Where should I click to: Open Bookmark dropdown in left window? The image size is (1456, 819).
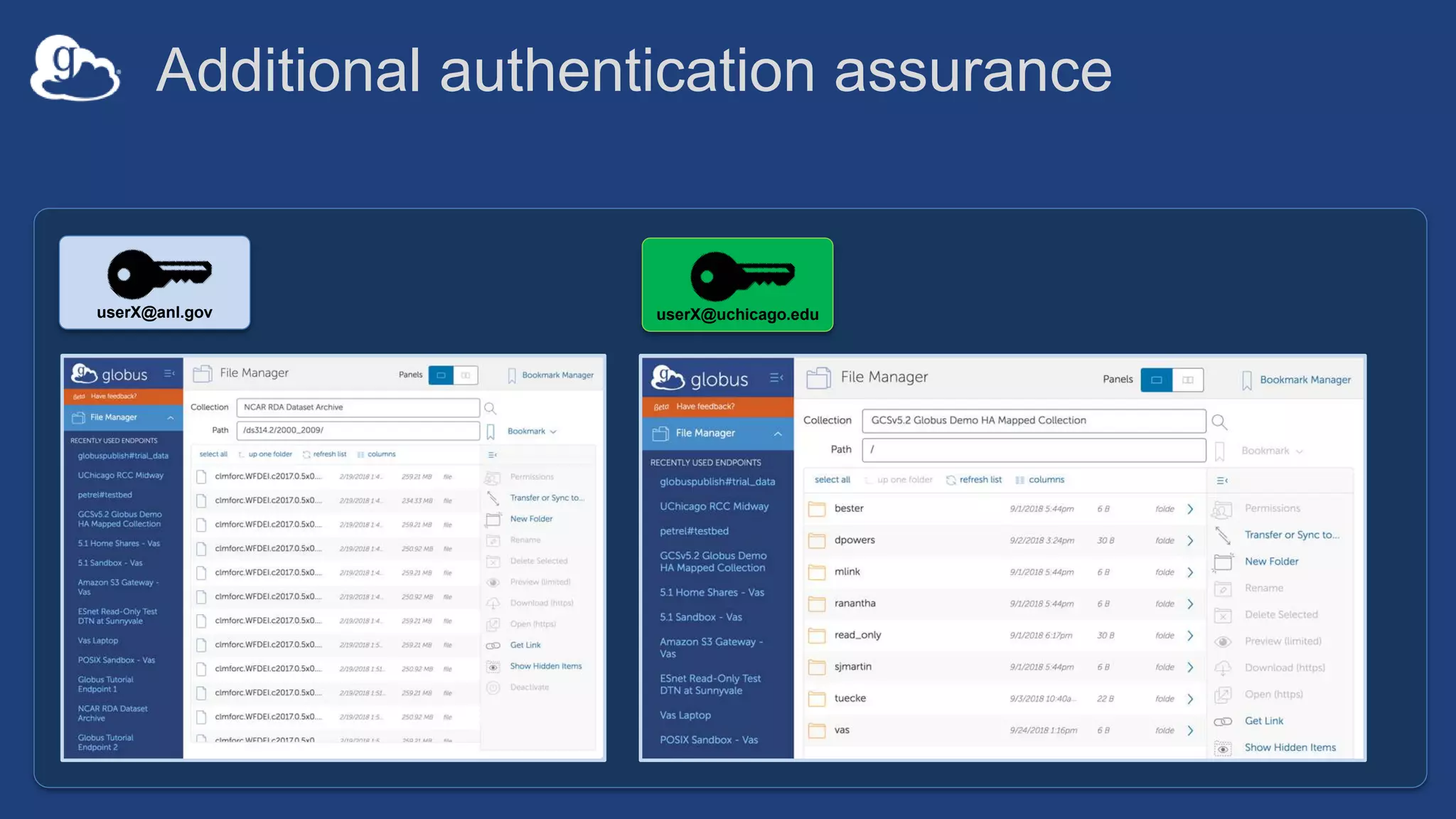click(x=532, y=432)
